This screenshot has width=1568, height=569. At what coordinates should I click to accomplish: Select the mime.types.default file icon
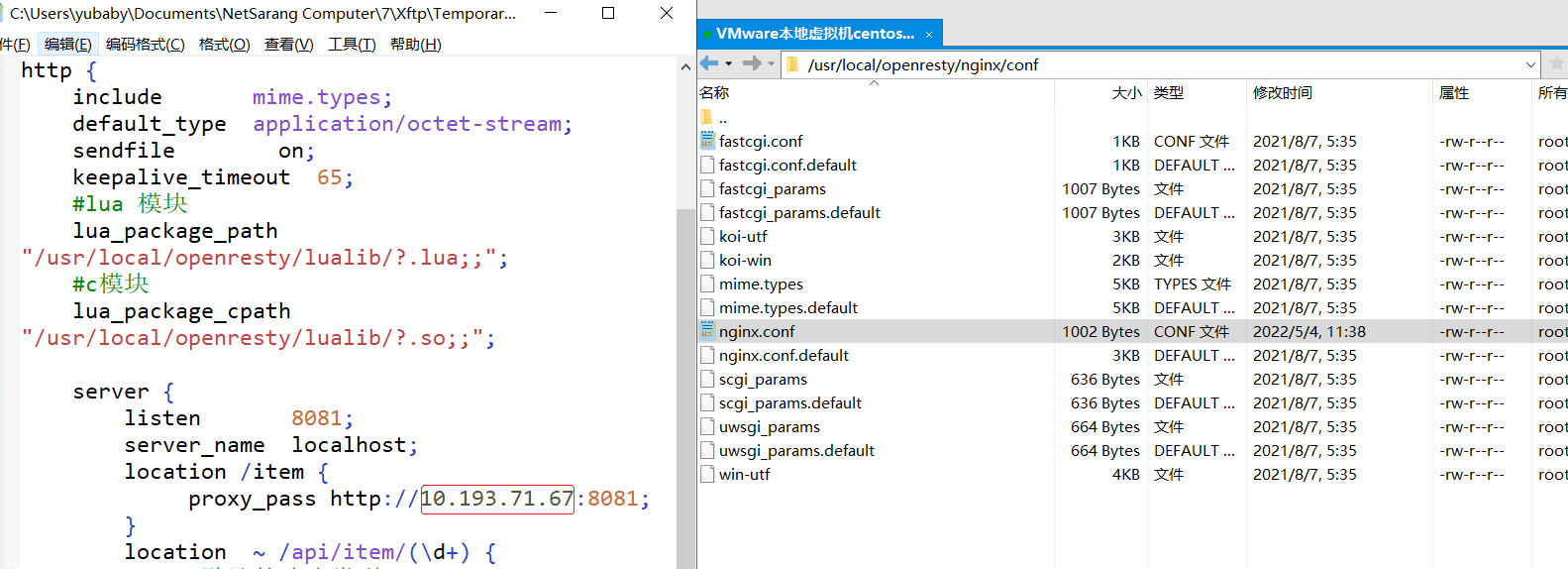tap(707, 307)
